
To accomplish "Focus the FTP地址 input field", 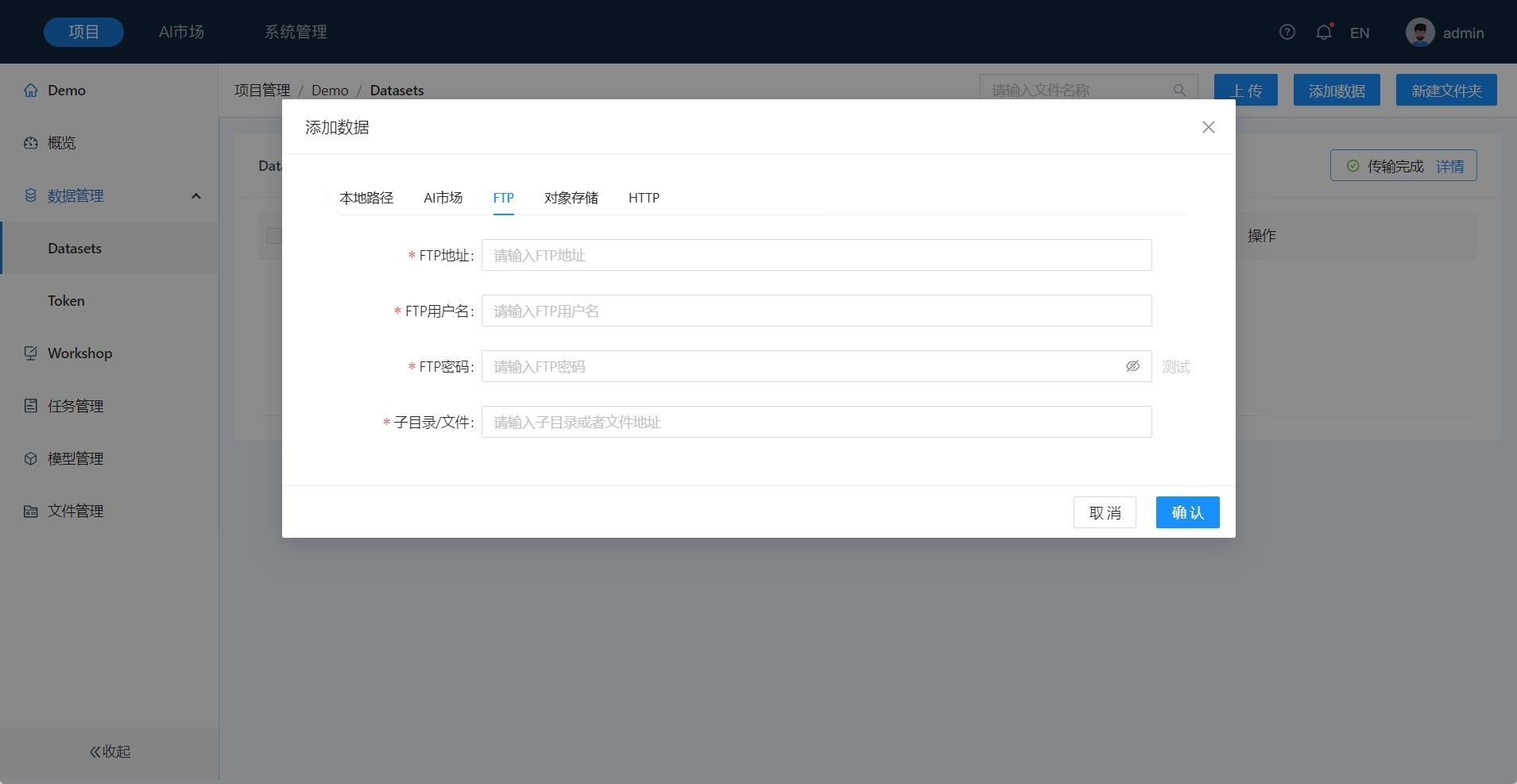I will (816, 255).
